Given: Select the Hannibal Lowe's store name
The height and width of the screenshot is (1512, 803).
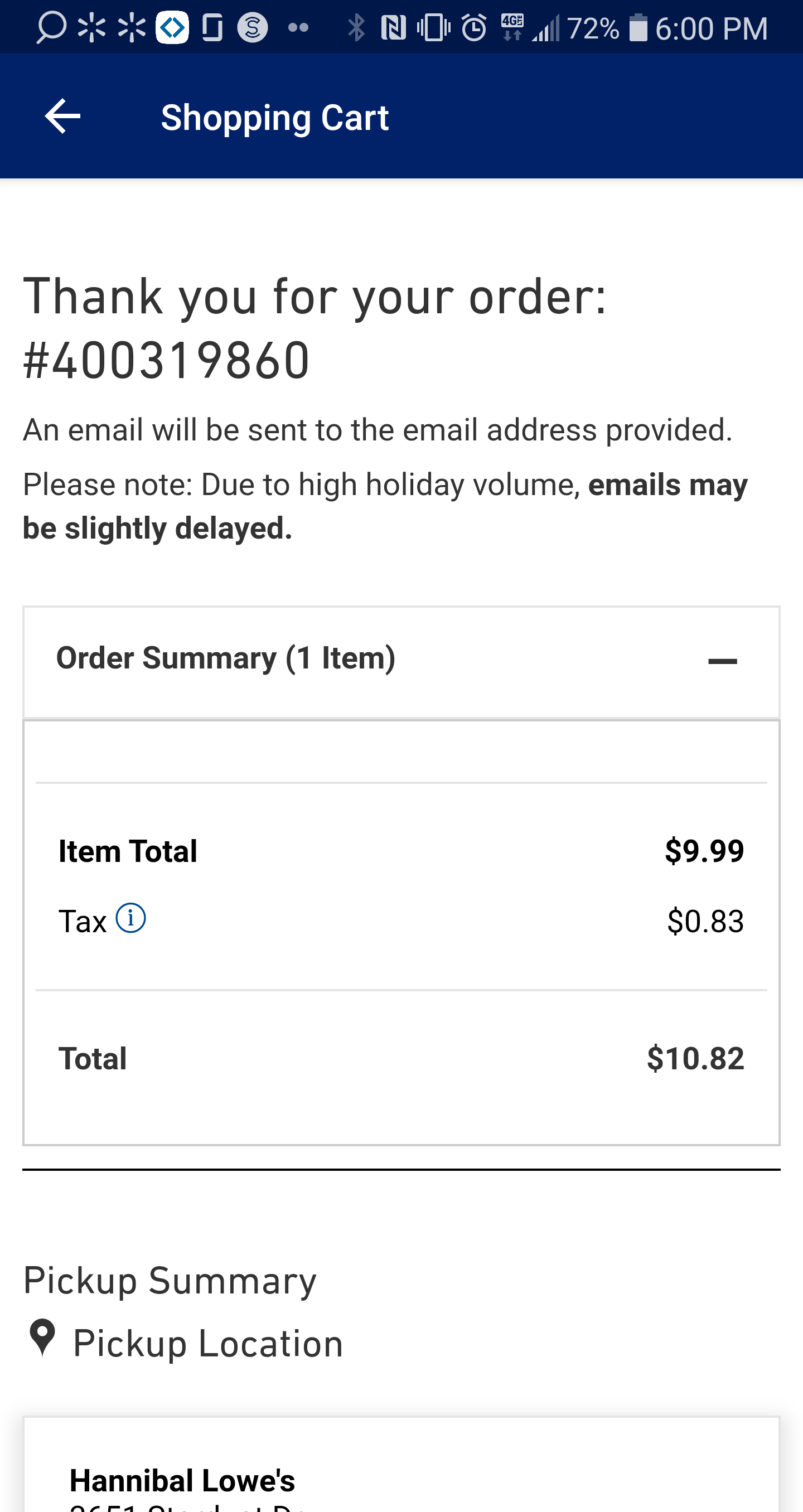Looking at the screenshot, I should (x=182, y=1480).
